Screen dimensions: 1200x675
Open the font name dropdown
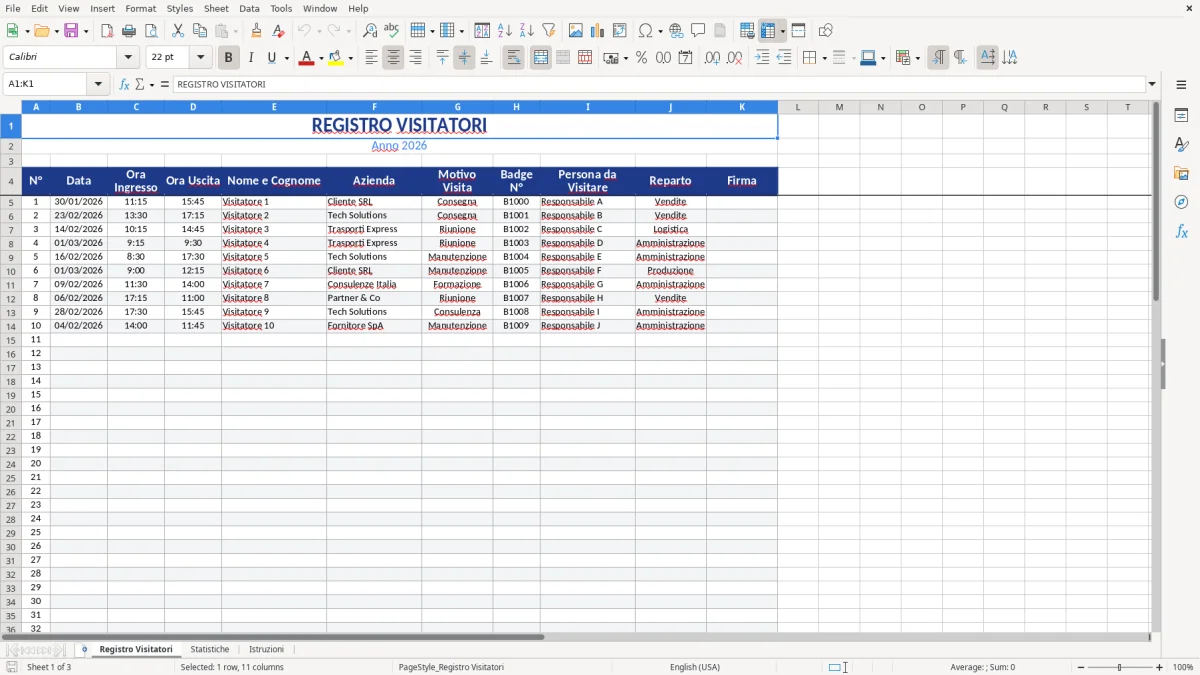pyautogui.click(x=127, y=57)
